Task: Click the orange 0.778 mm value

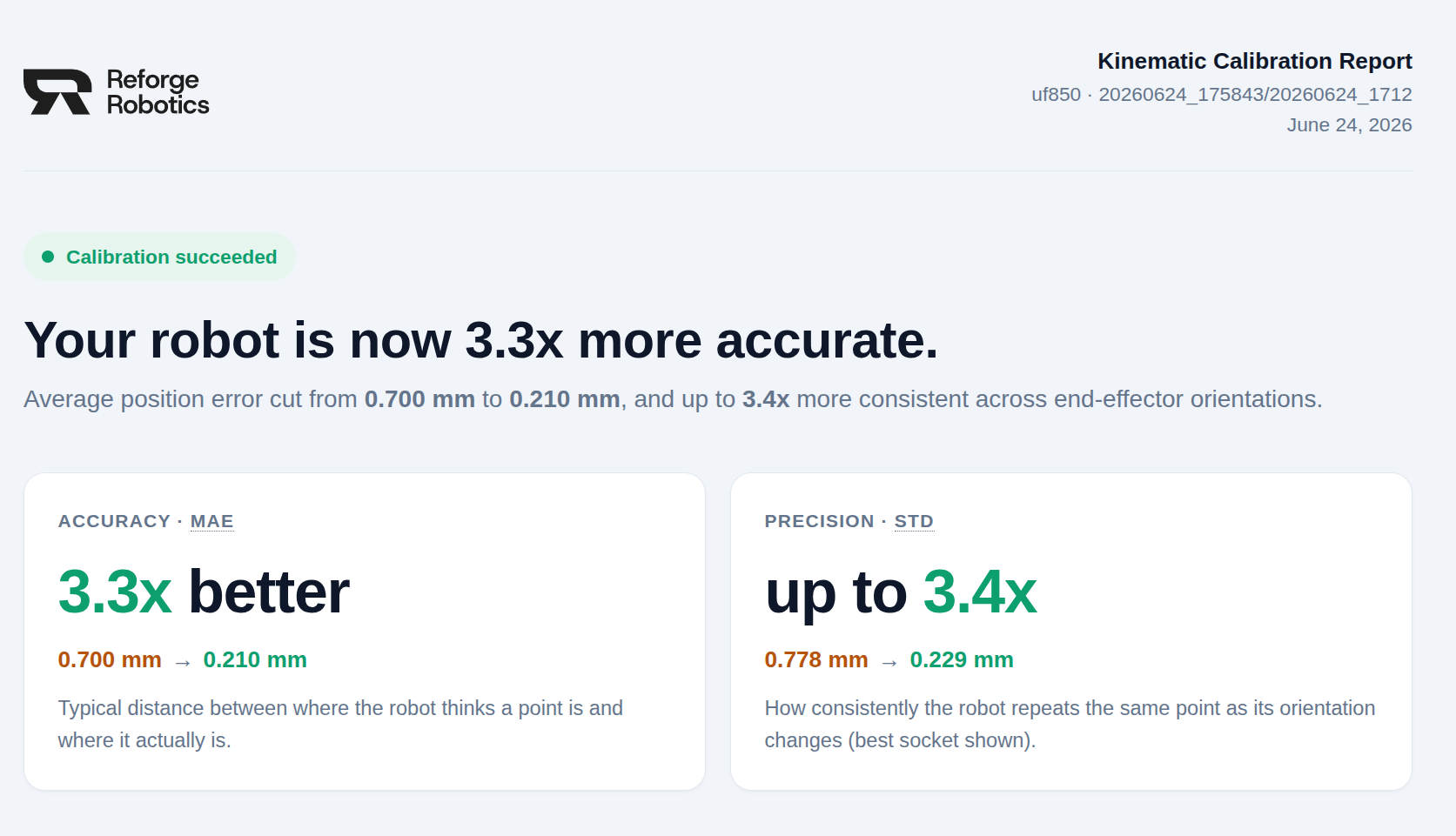Action: coord(816,659)
